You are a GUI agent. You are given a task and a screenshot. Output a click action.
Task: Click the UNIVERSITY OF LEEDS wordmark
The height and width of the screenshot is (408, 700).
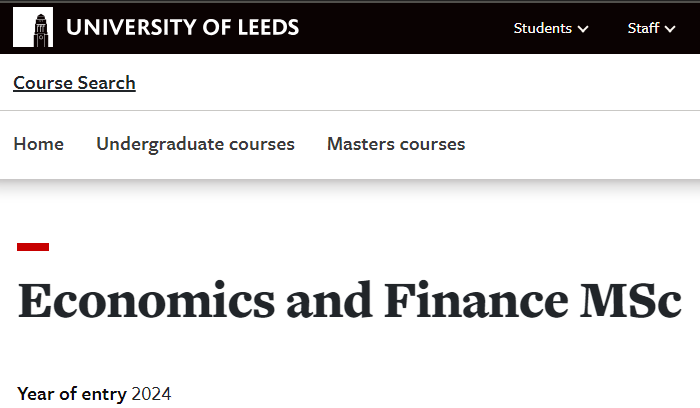[x=183, y=27]
